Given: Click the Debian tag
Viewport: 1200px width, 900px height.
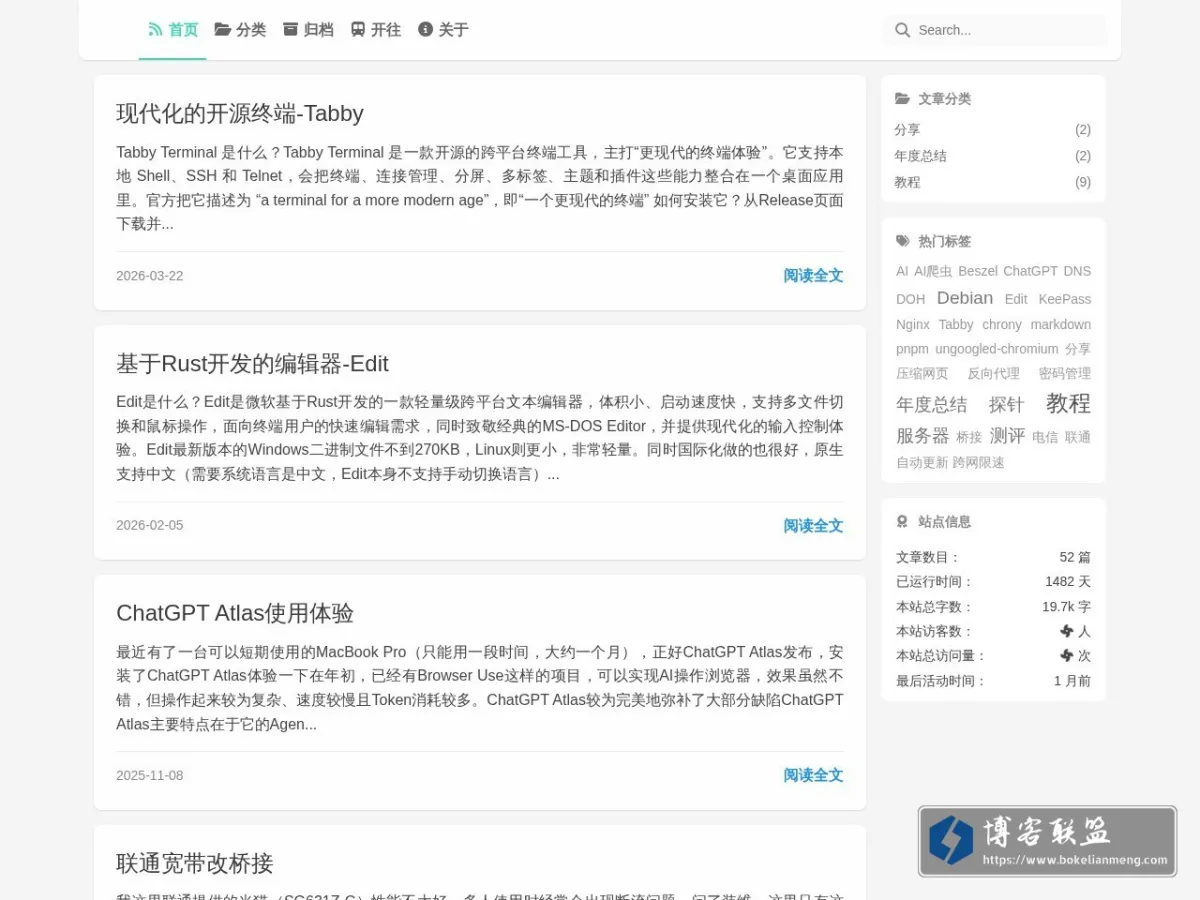Looking at the screenshot, I should click(x=965, y=298).
